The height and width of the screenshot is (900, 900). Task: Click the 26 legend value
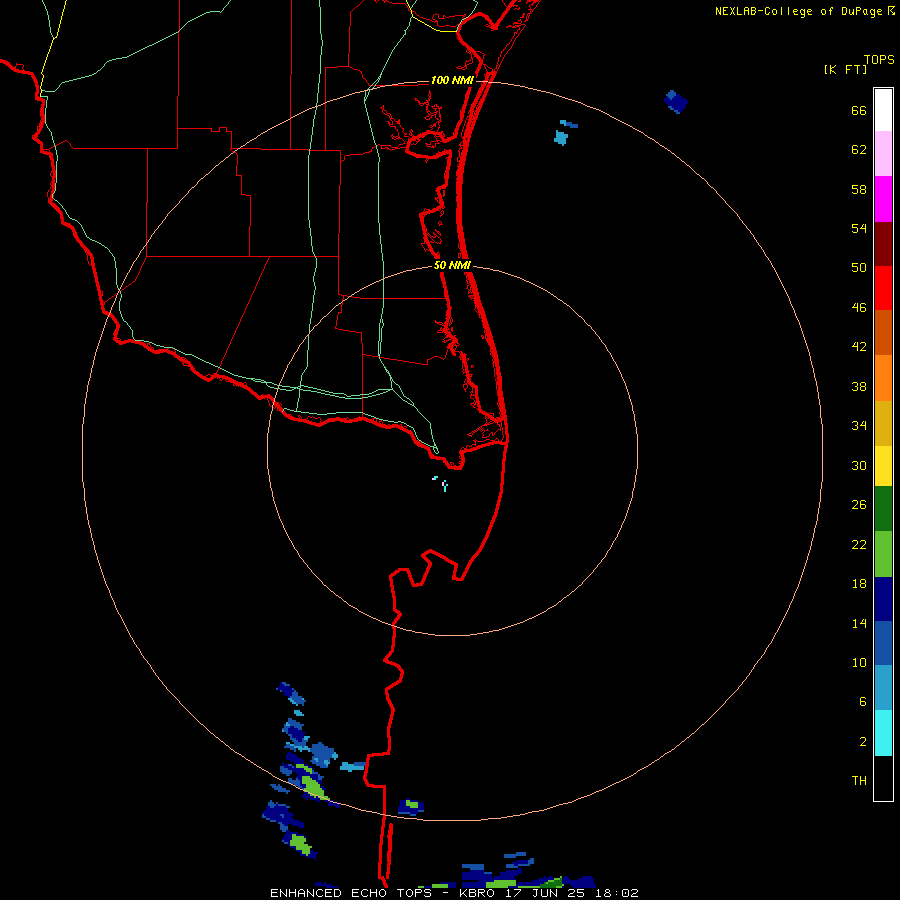point(859,505)
